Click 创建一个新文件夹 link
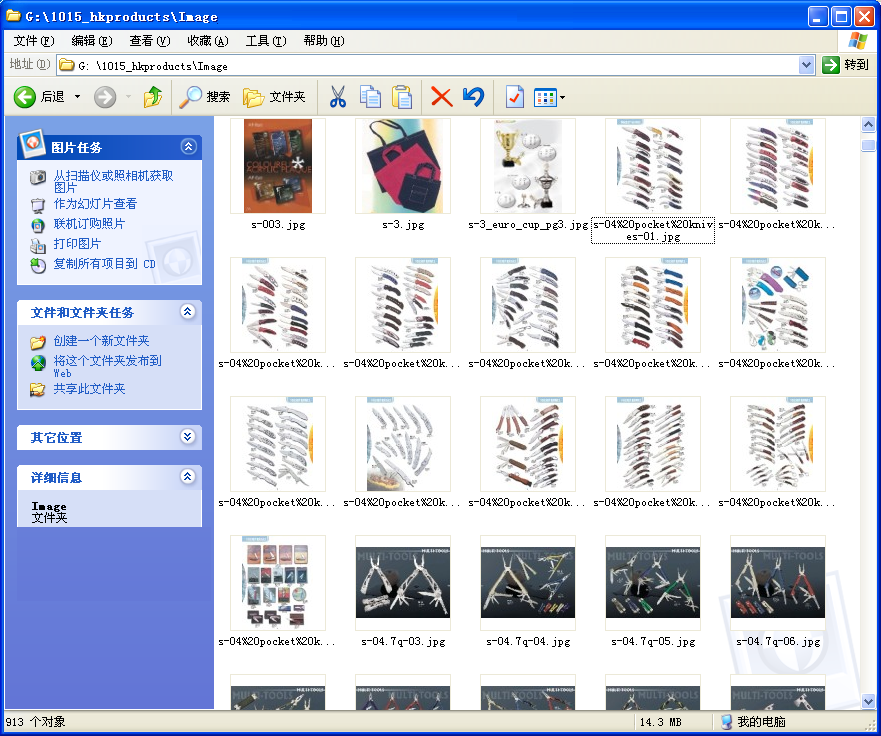The width and height of the screenshot is (881, 736). pyautogui.click(x=101, y=341)
